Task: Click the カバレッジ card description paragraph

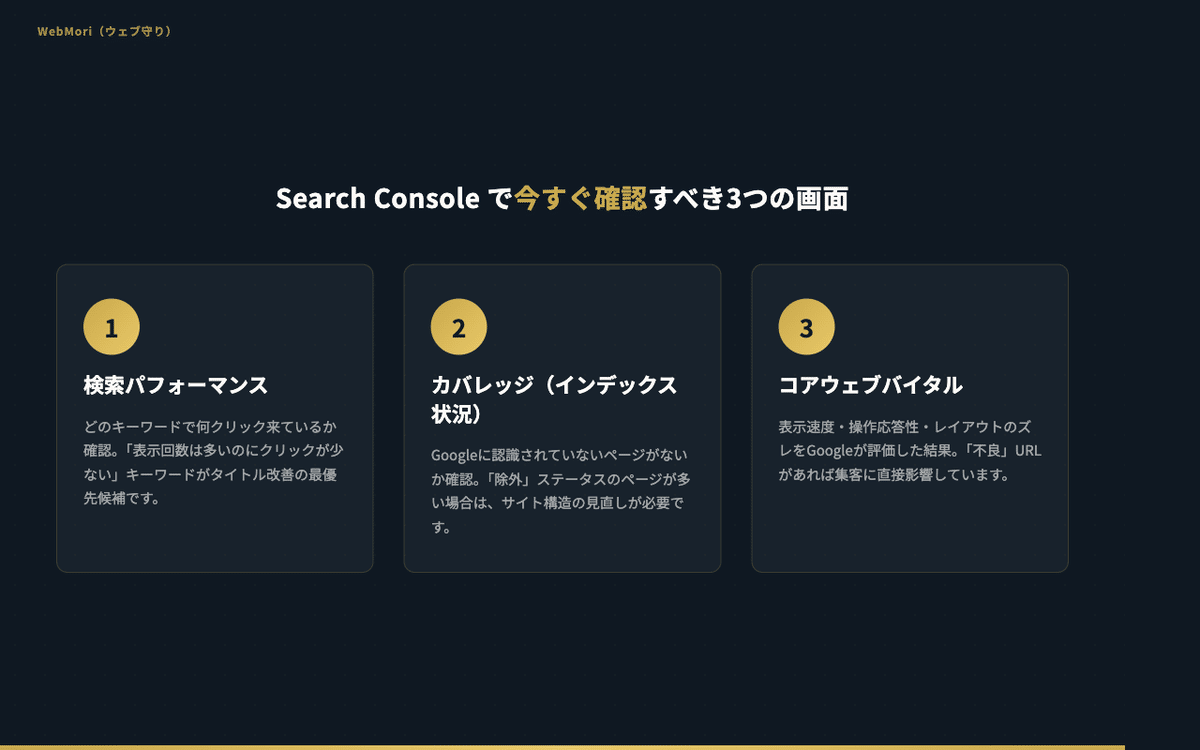Action: tap(560, 491)
